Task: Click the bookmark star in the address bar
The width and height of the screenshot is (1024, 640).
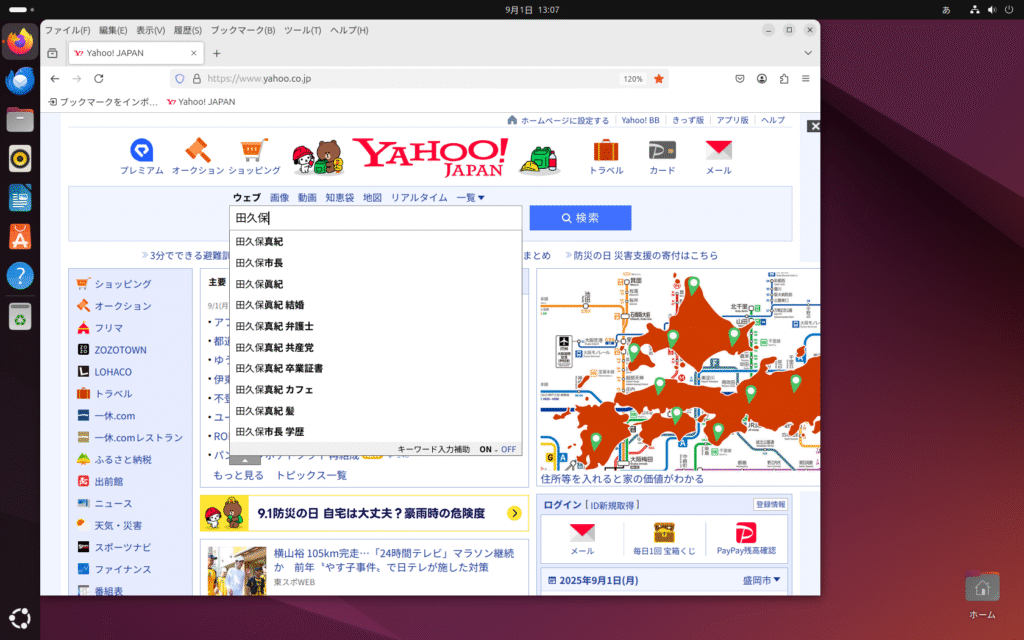Action: click(x=659, y=78)
